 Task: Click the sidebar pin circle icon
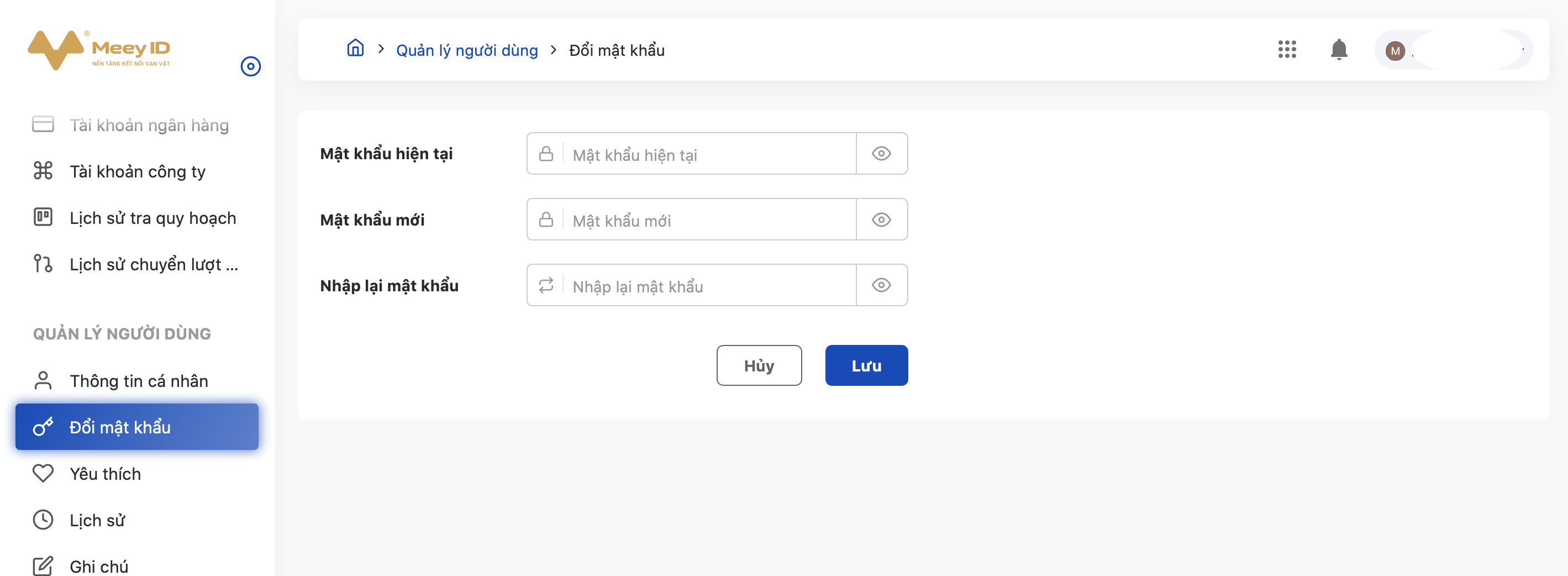pyautogui.click(x=250, y=66)
